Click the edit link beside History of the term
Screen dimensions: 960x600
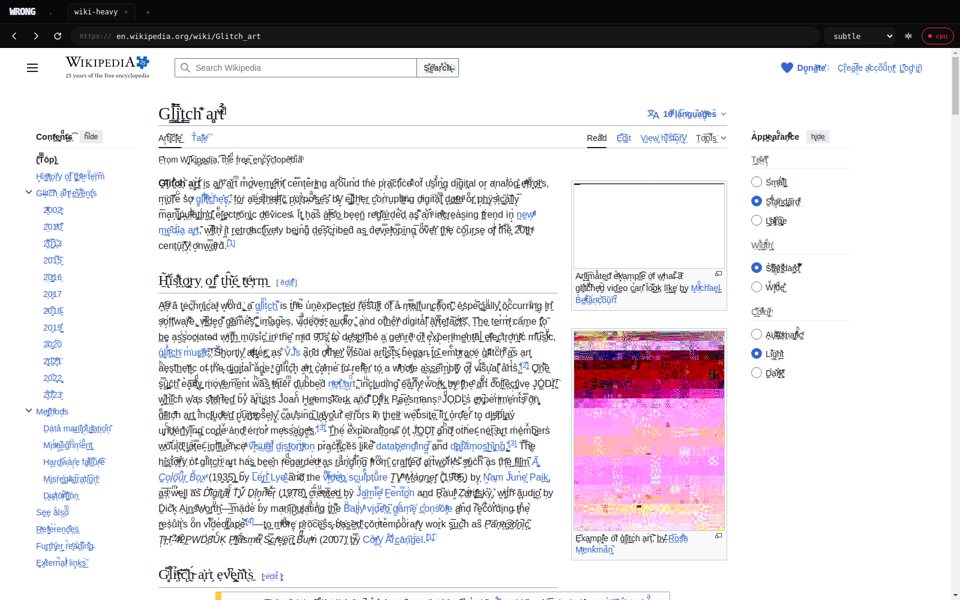(287, 283)
